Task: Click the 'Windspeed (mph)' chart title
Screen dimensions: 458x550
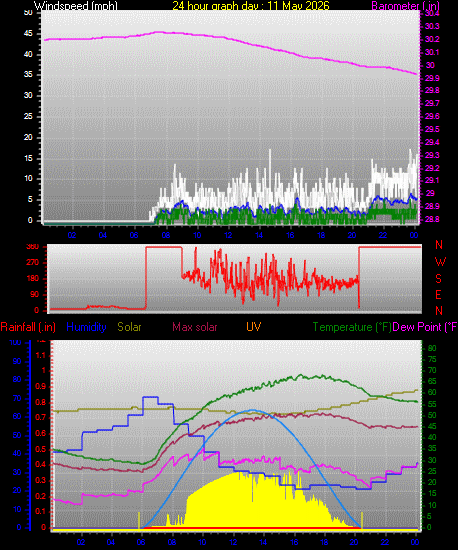Action: (75, 6)
